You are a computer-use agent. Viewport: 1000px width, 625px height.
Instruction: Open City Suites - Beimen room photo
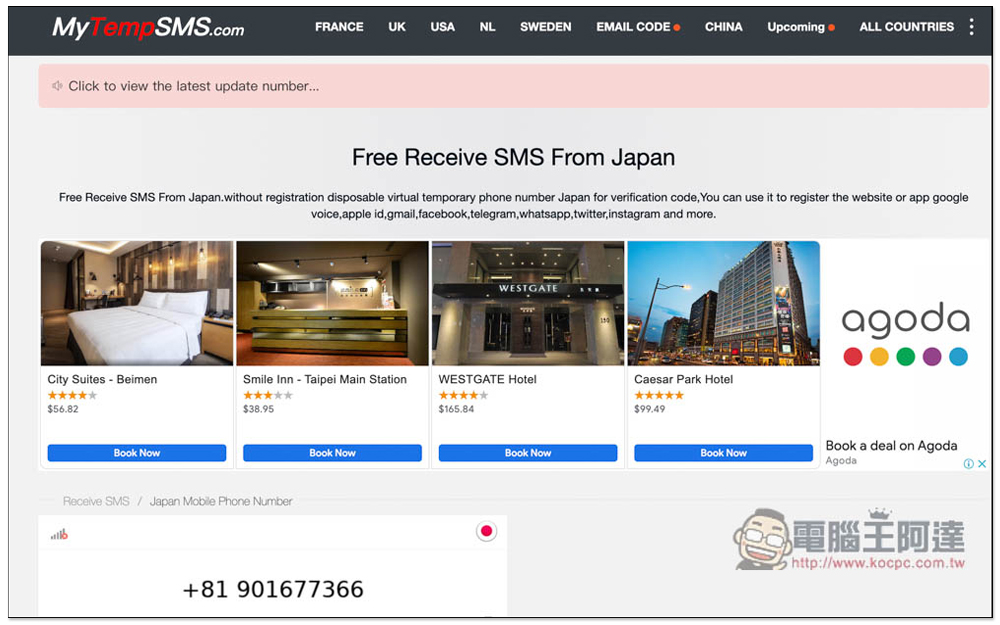pos(136,303)
